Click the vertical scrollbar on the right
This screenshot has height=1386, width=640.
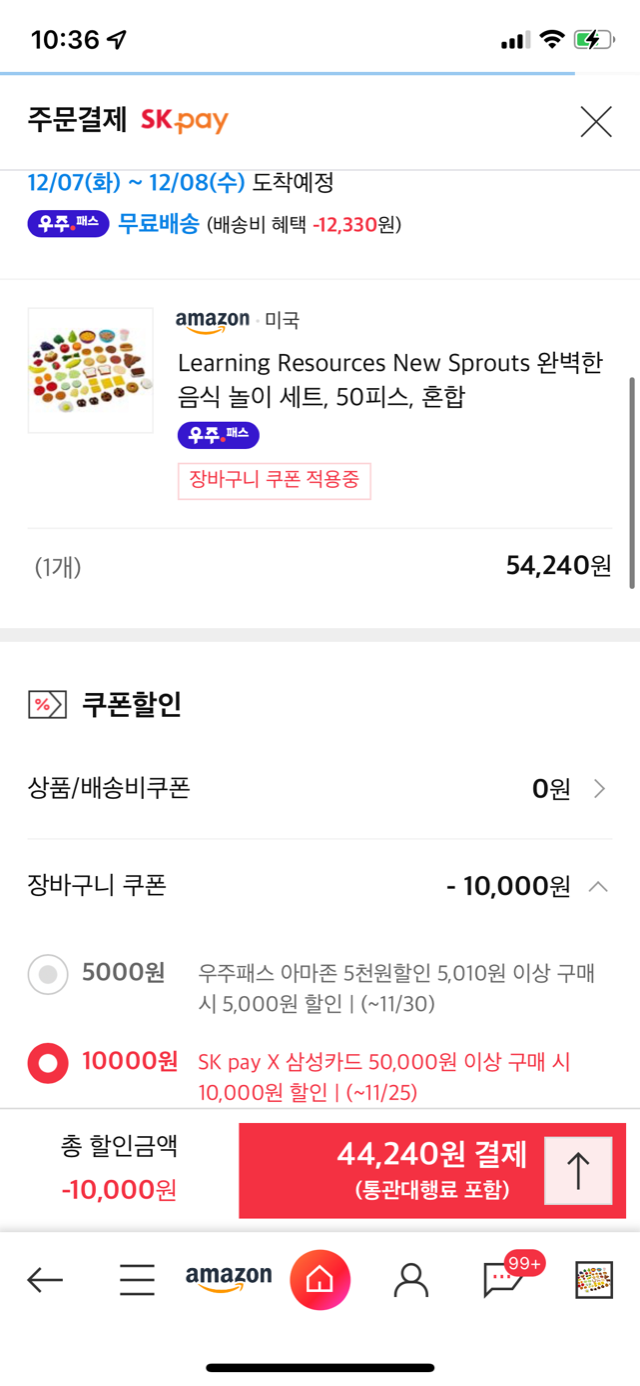(x=632, y=482)
